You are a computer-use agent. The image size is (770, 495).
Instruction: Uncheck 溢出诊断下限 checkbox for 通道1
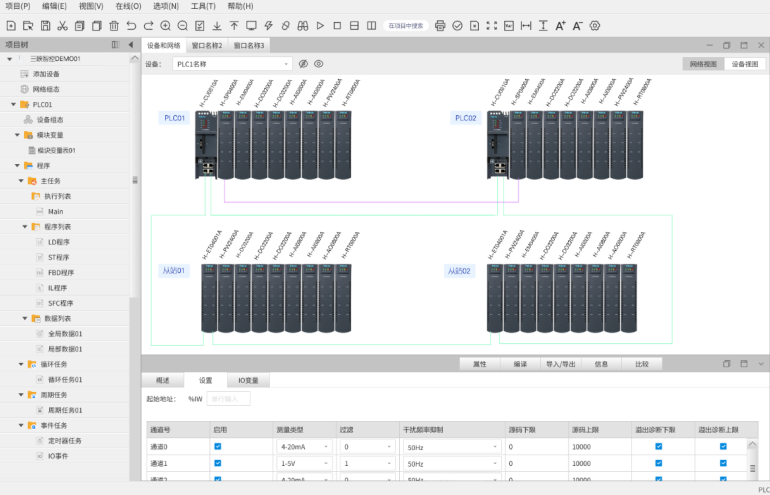[658, 464]
